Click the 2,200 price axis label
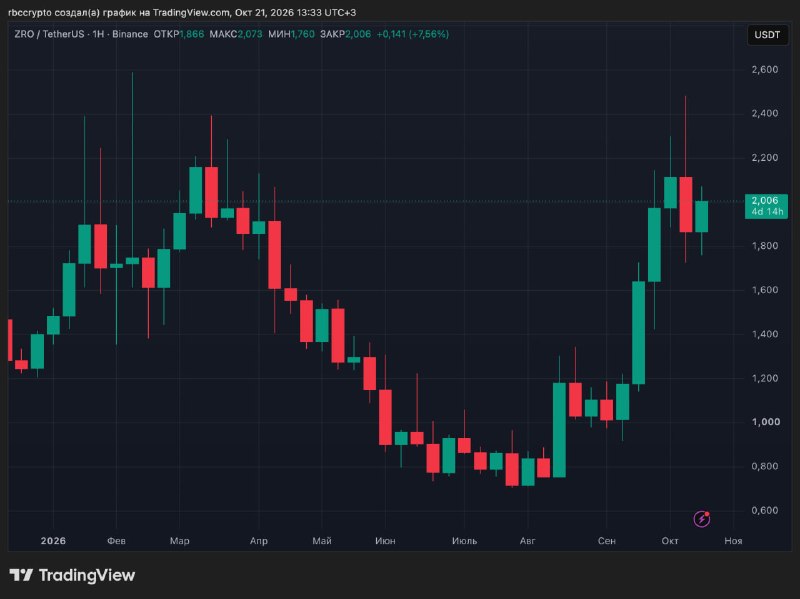Viewport: 800px width, 599px height. [765, 158]
